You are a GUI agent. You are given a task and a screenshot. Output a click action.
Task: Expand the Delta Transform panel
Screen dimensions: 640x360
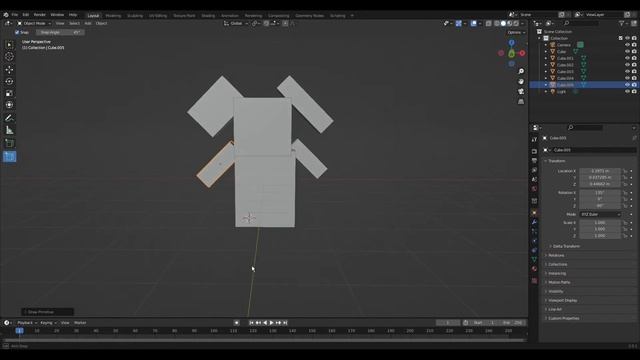click(x=566, y=246)
